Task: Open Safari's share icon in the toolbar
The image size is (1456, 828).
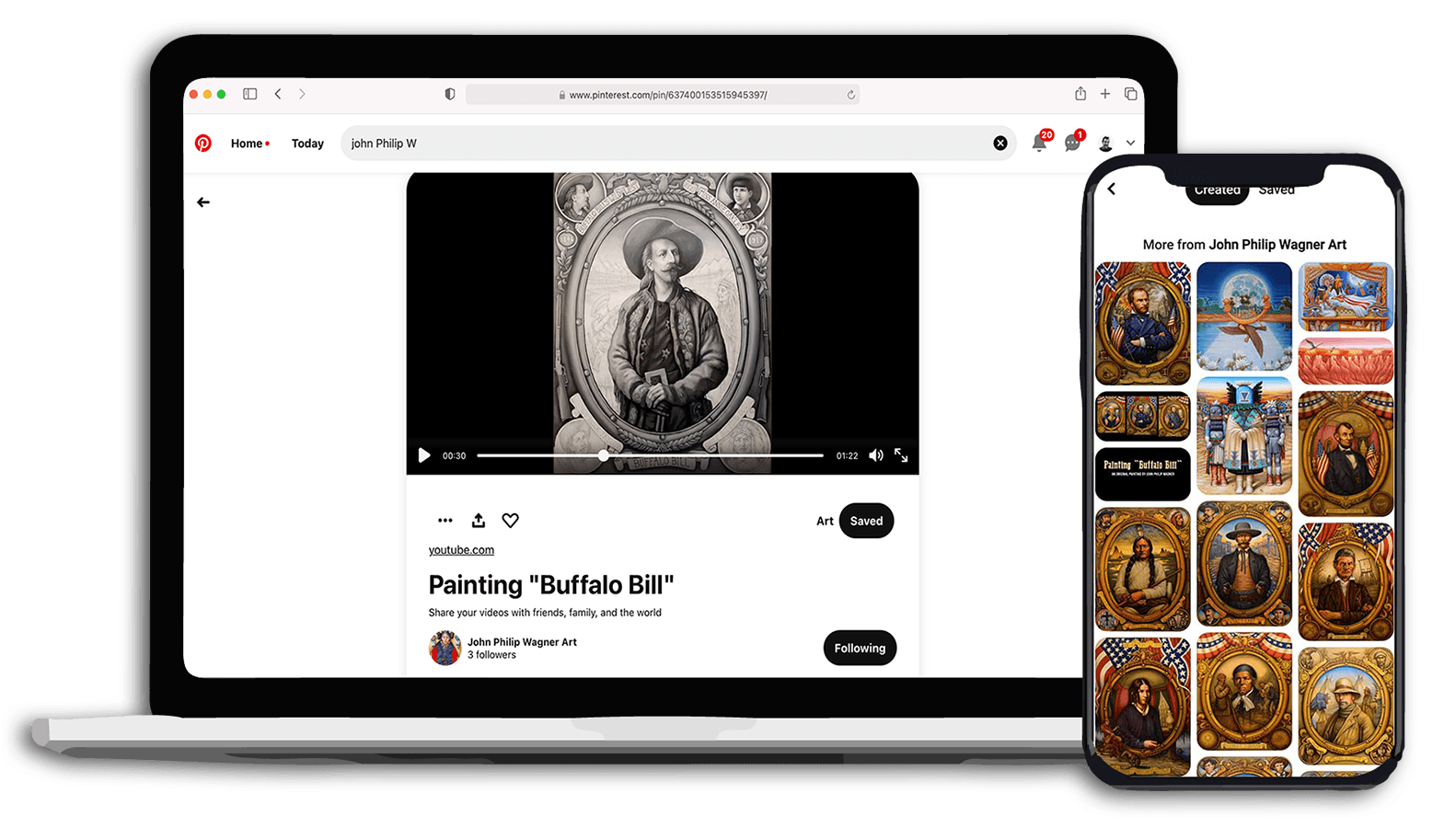Action: pos(1080,94)
